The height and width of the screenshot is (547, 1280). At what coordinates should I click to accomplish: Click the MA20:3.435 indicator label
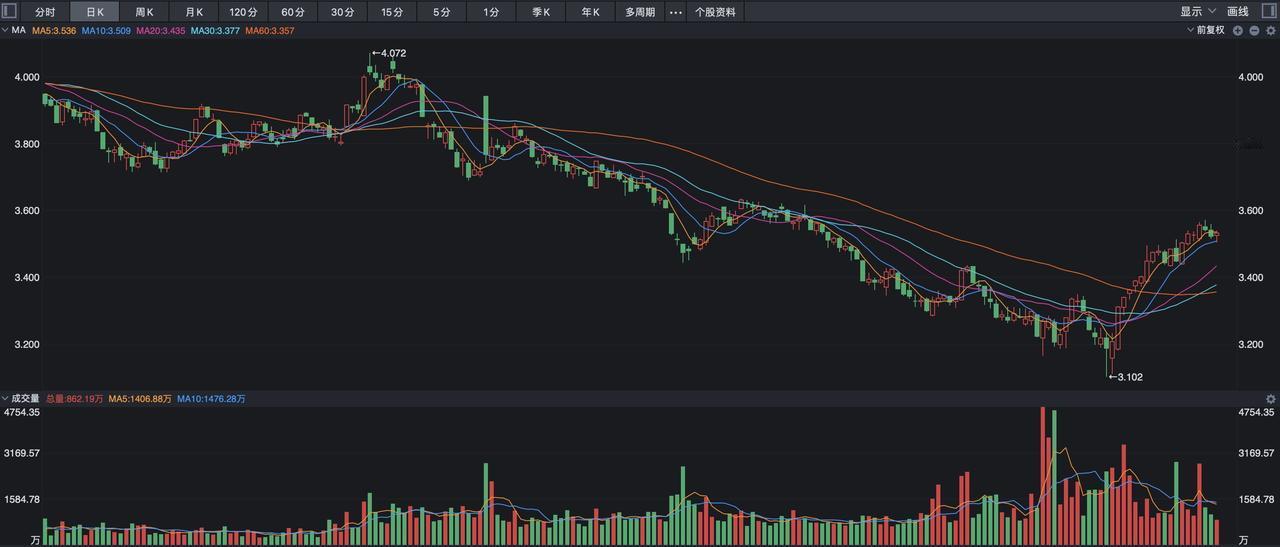(x=160, y=31)
